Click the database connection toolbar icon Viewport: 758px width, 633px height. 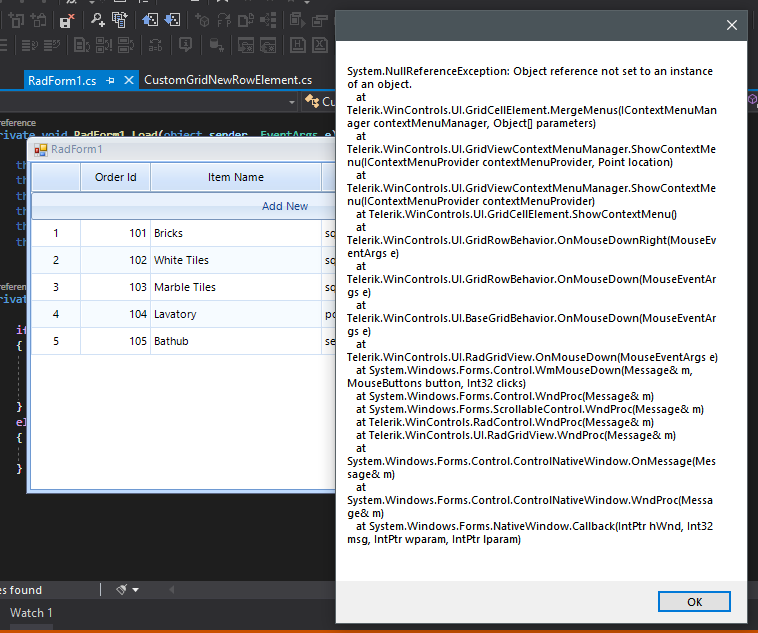[x=216, y=45]
